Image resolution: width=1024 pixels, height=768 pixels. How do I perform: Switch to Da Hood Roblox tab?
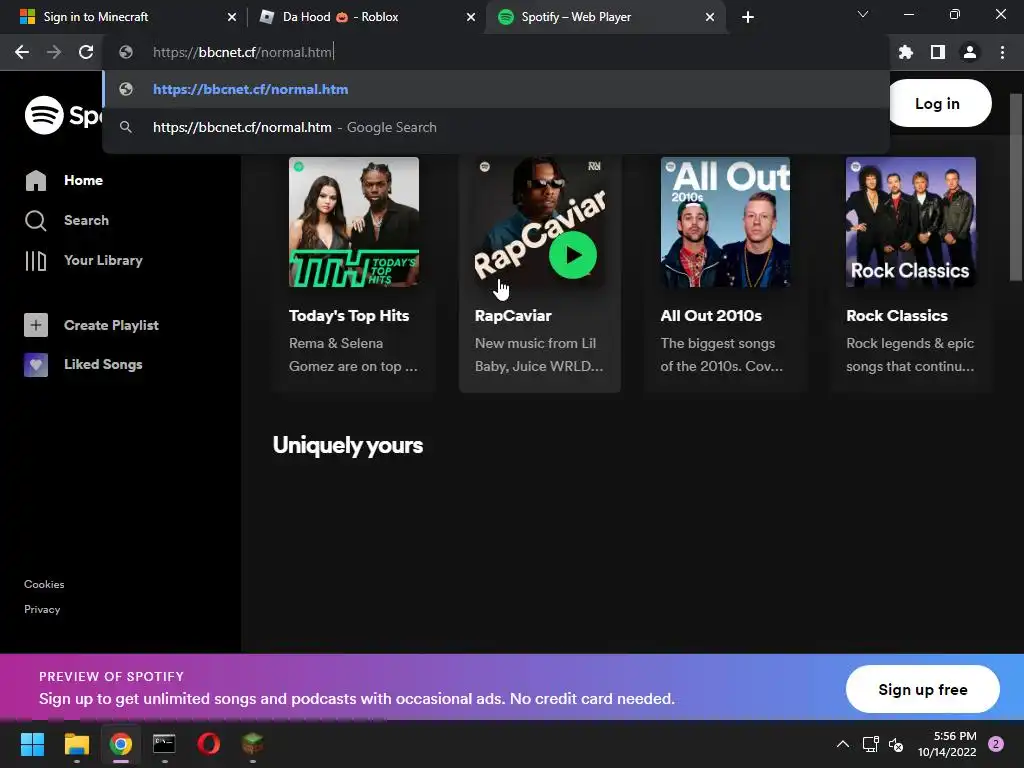tap(366, 17)
